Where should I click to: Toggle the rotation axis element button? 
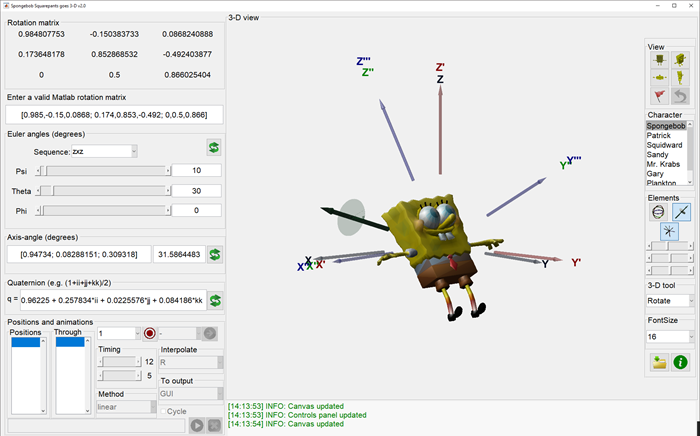point(680,211)
